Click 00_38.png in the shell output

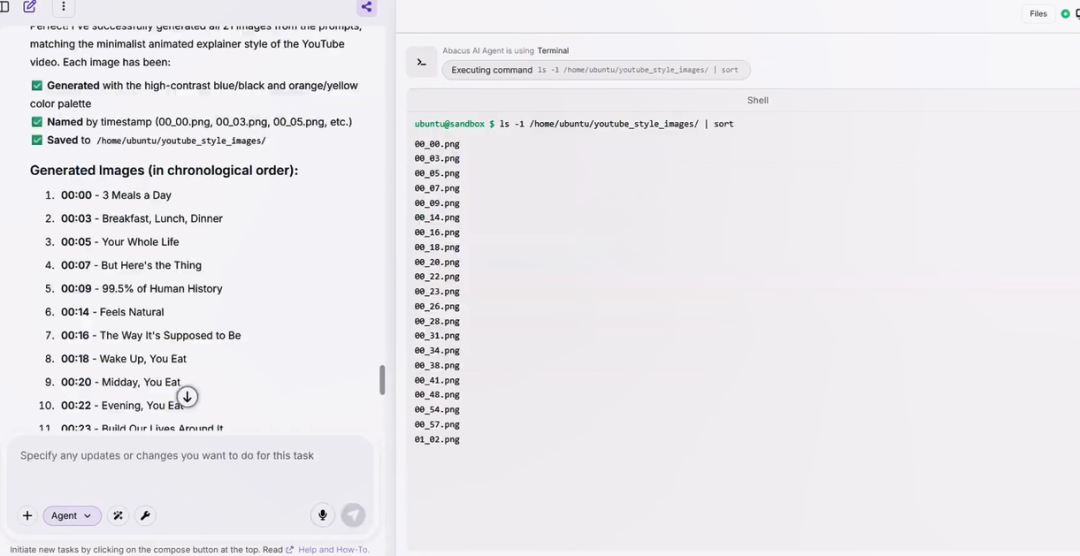tap(437, 366)
